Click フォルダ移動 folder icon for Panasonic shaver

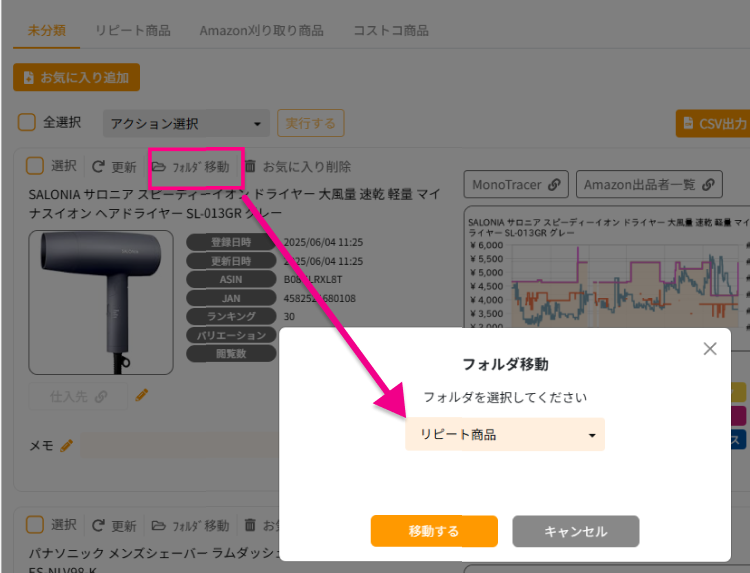click(158, 526)
